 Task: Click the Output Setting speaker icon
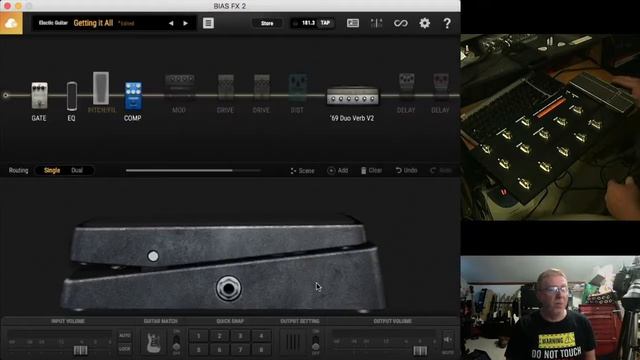point(293,343)
